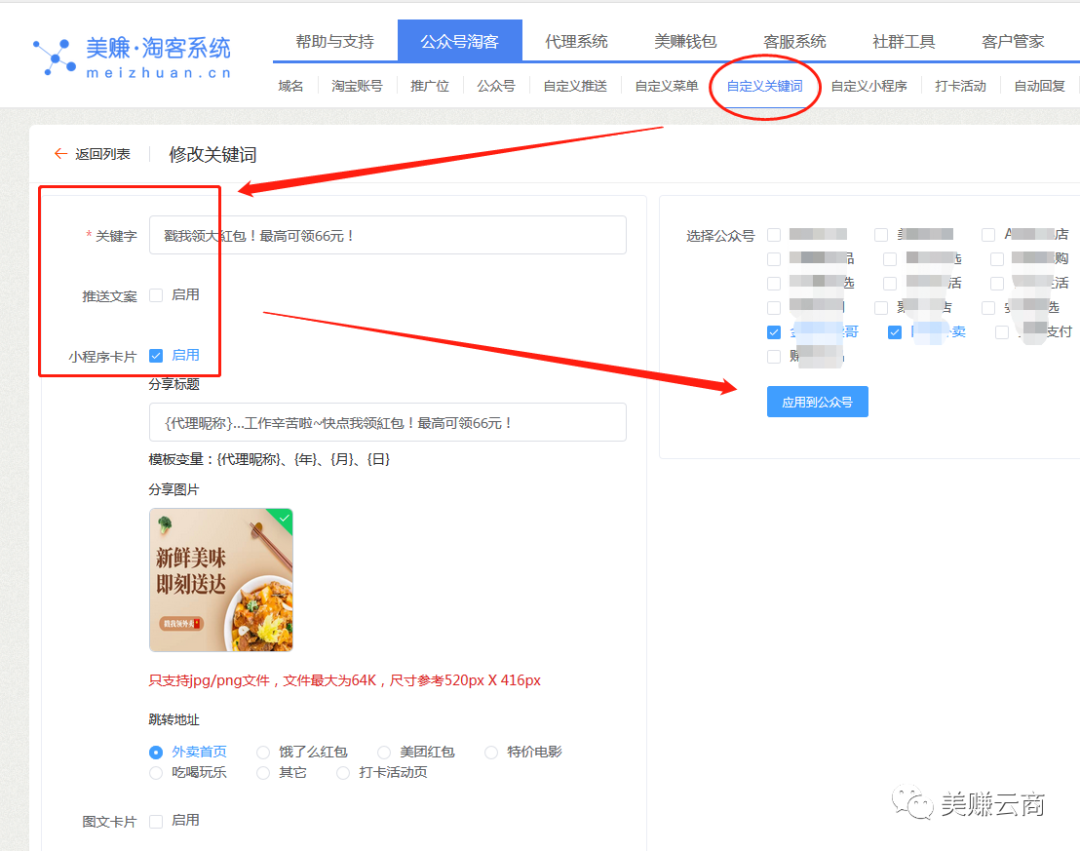Click the back arrow 返回列表
This screenshot has width=1080, height=851.
pos(62,154)
